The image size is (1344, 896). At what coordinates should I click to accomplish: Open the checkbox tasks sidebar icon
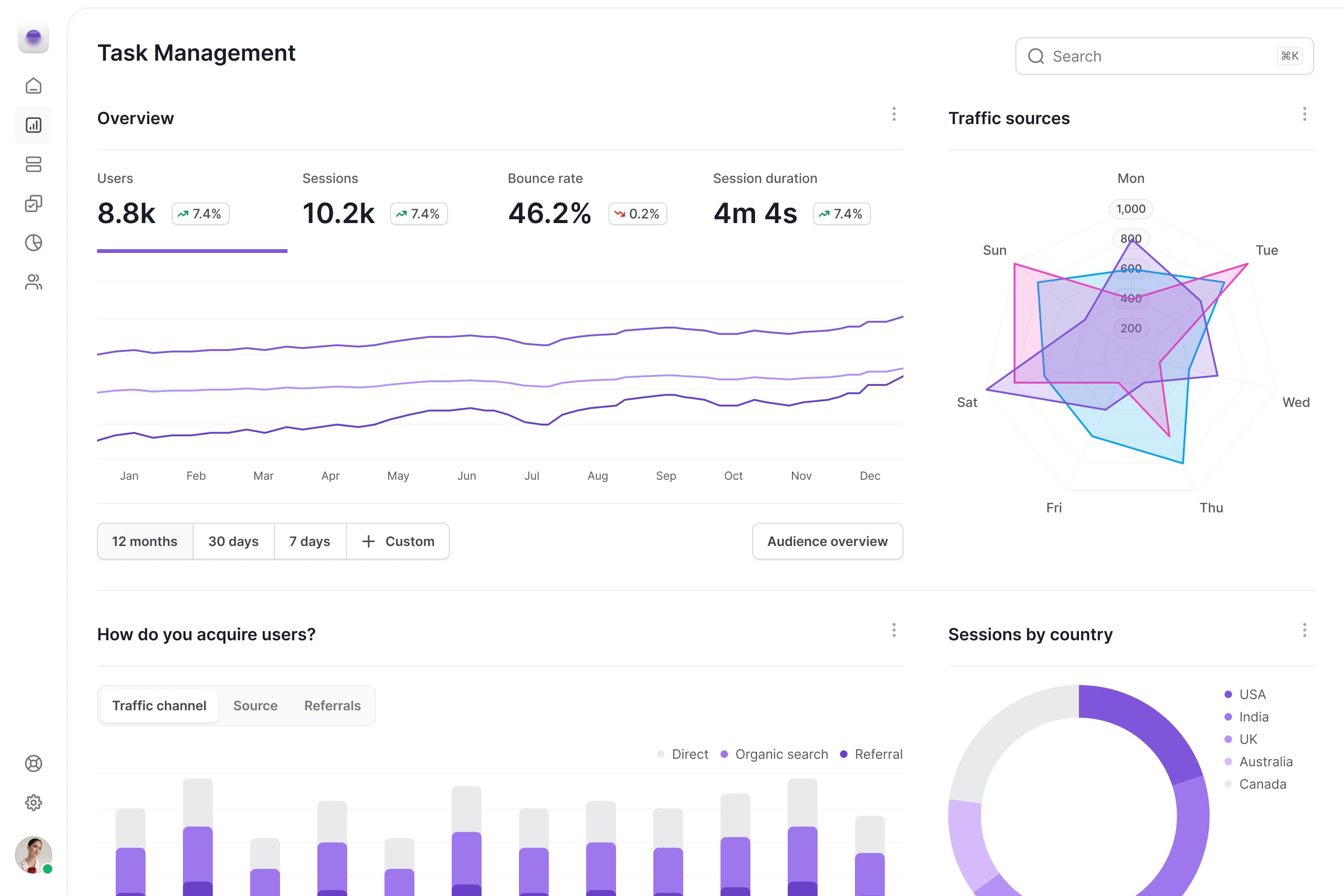pos(34,203)
